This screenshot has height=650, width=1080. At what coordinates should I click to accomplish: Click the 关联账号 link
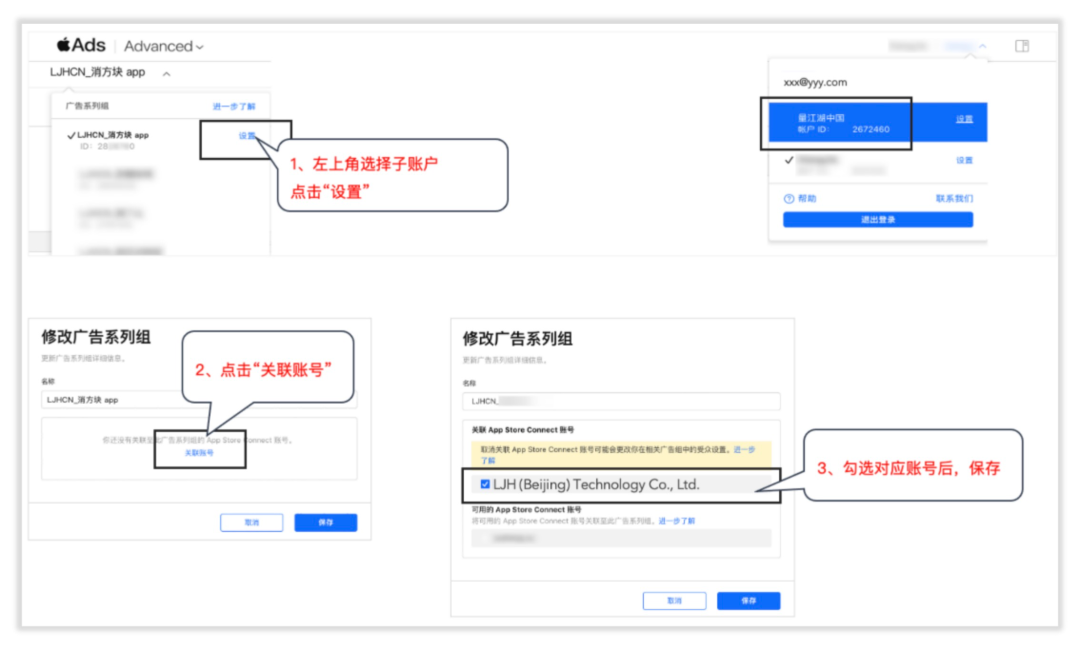[x=199, y=453]
